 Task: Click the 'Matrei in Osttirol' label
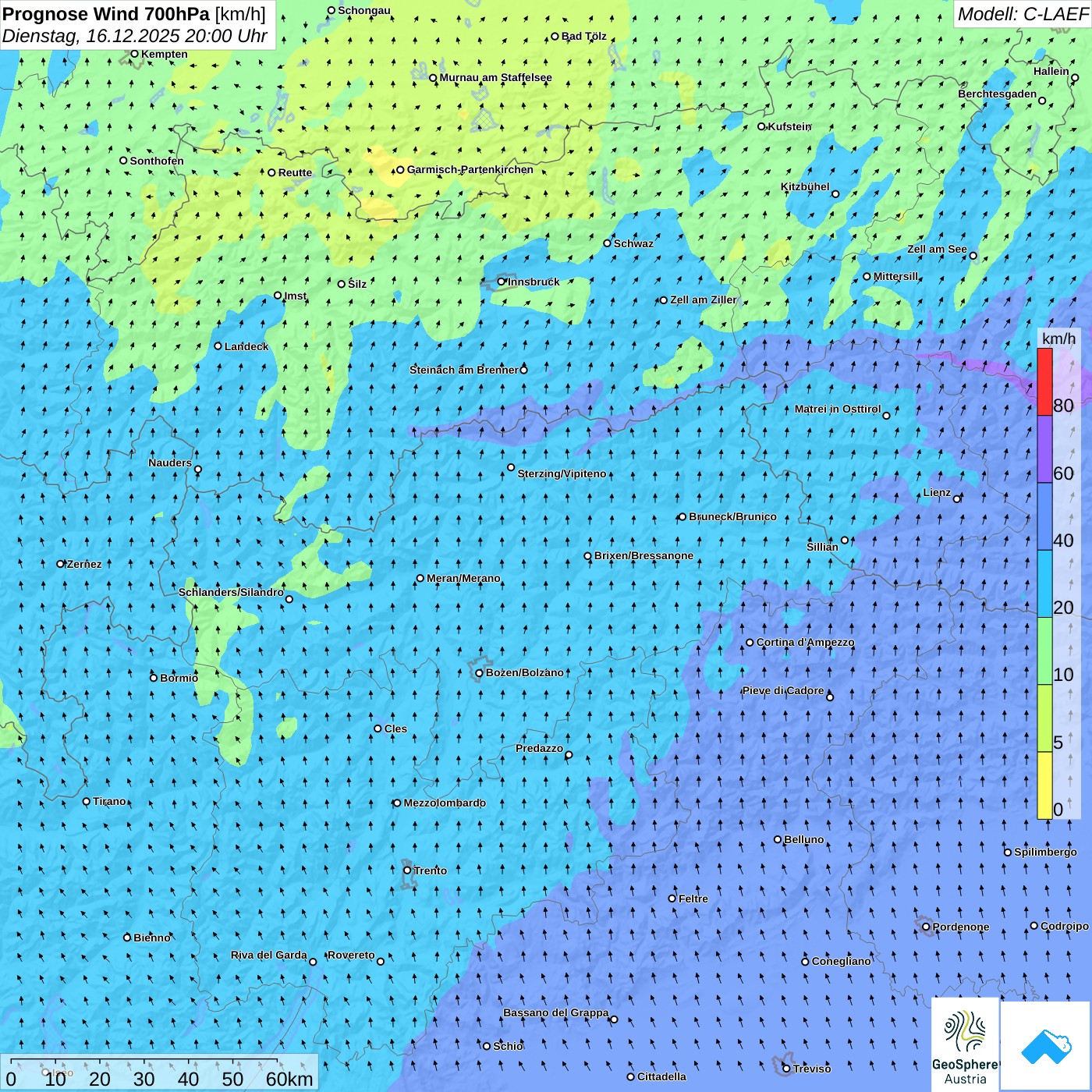[838, 409]
